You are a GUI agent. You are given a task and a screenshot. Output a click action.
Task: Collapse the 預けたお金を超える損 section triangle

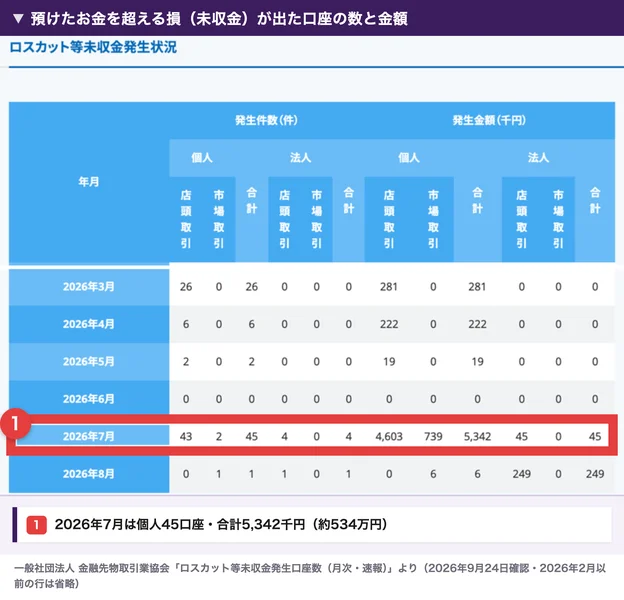tap(18, 19)
